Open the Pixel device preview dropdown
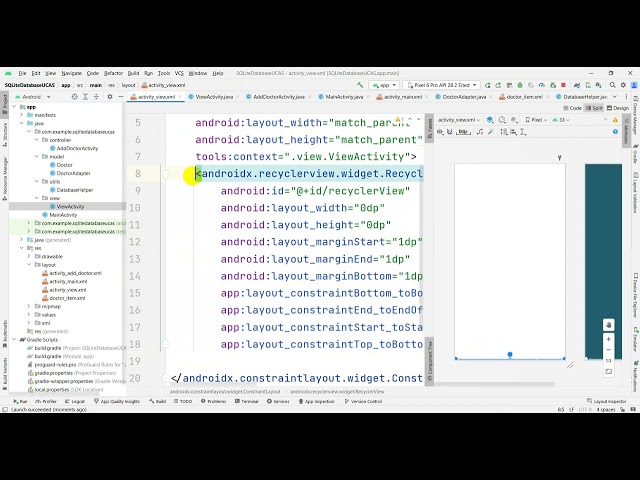Image resolution: width=640 pixels, height=480 pixels. click(x=536, y=120)
